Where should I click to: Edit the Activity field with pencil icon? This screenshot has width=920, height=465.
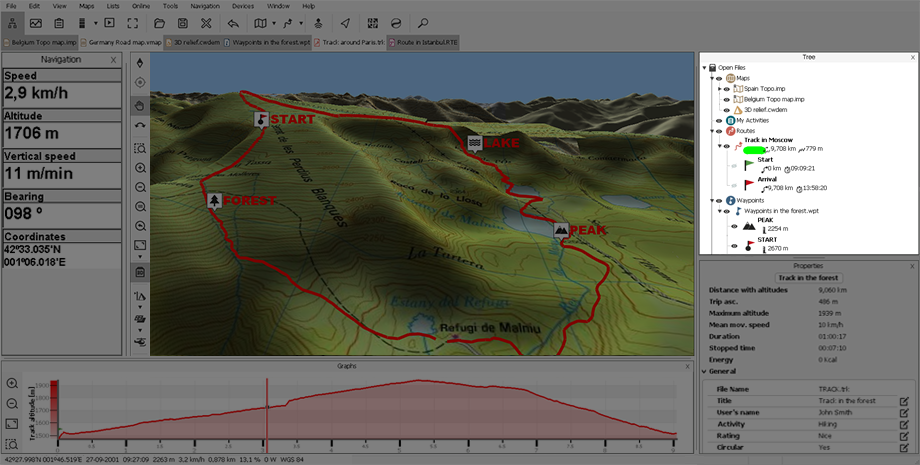903,424
